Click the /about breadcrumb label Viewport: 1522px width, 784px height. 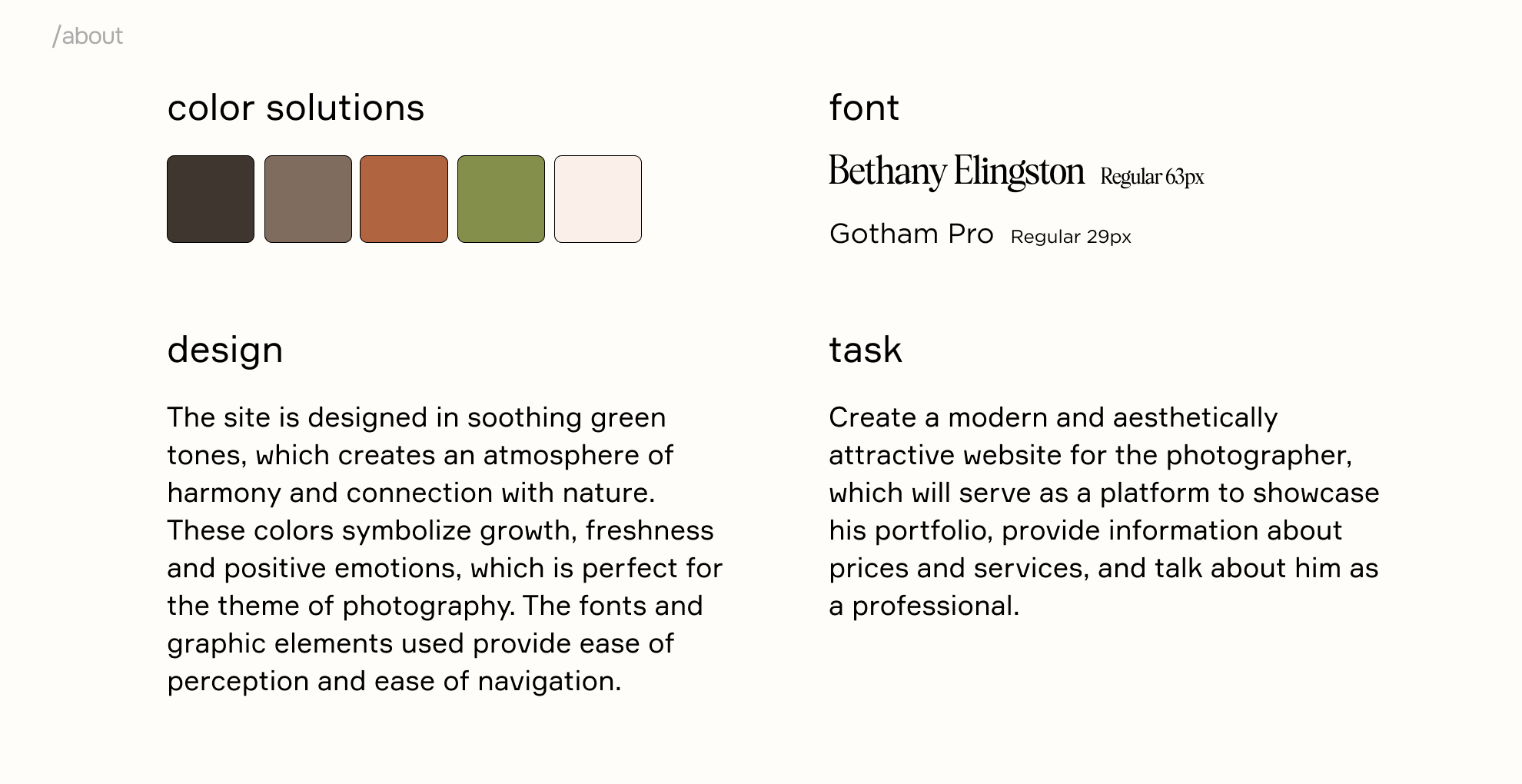click(88, 36)
